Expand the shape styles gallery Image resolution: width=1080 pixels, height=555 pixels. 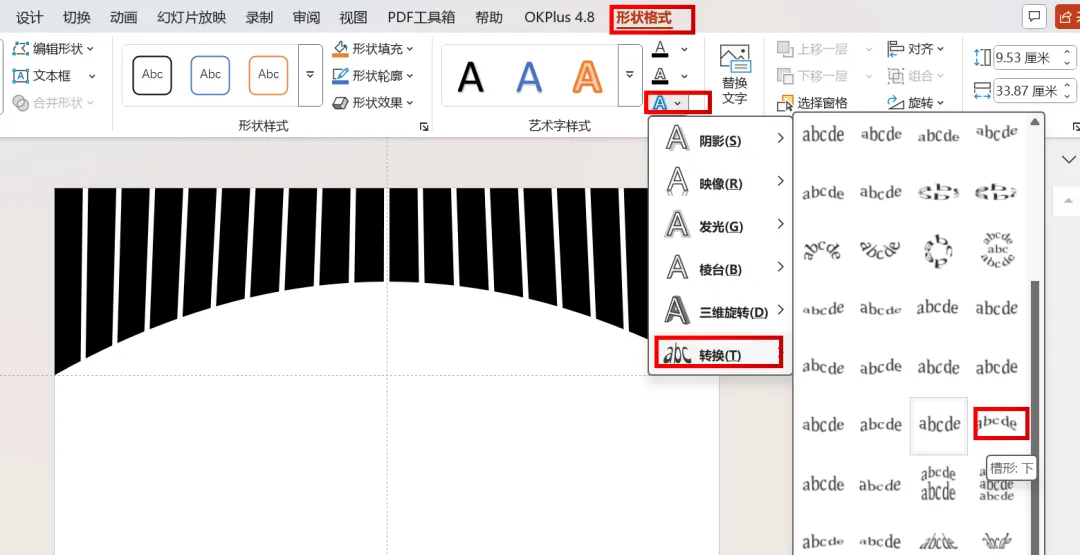(x=310, y=75)
